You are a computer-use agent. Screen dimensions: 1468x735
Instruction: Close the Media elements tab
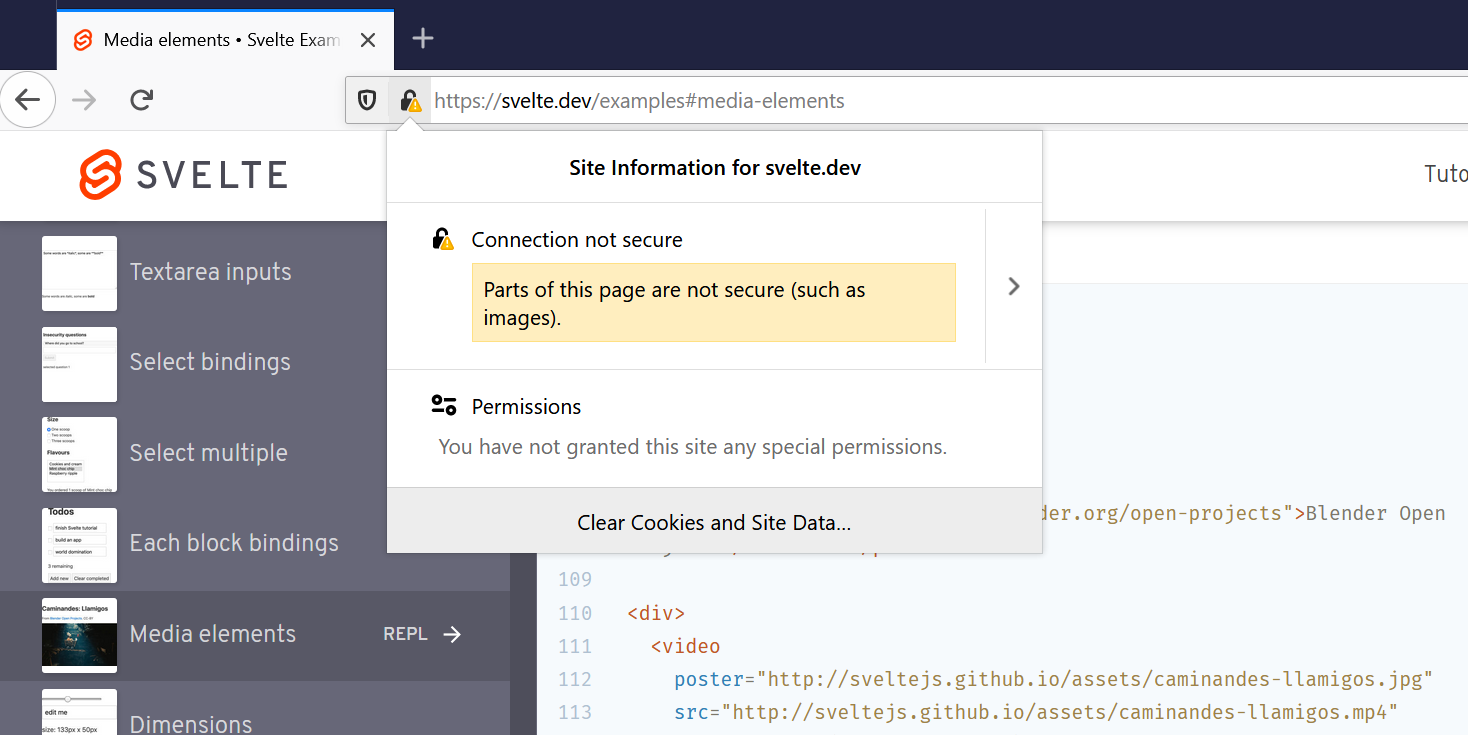coord(368,40)
